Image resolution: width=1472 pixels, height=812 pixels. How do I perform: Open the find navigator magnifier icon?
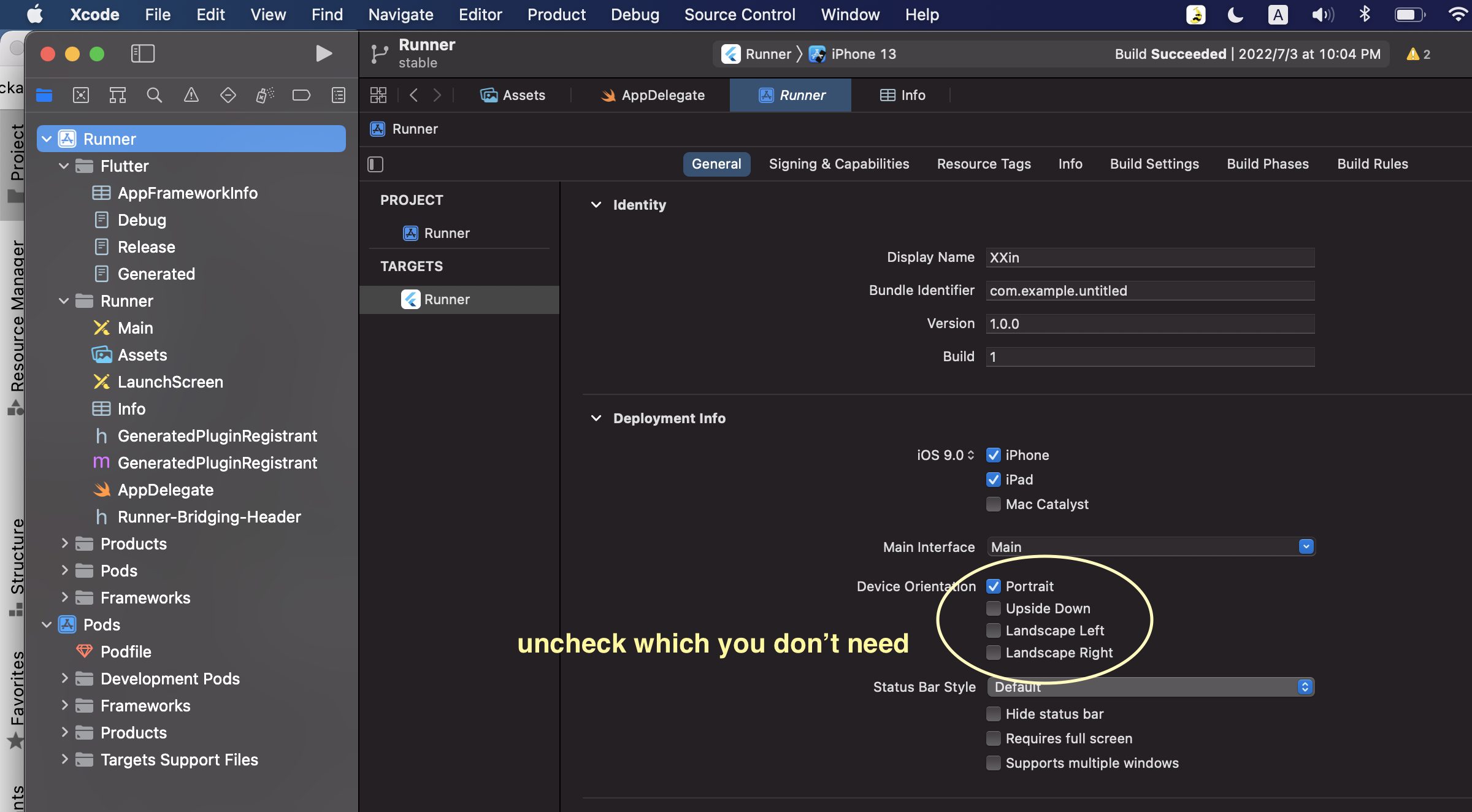155,95
